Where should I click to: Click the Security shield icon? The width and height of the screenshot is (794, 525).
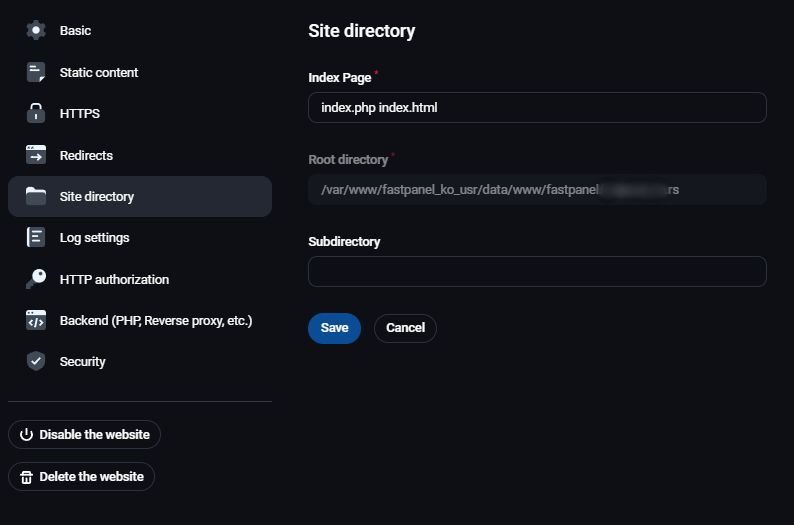pos(36,362)
